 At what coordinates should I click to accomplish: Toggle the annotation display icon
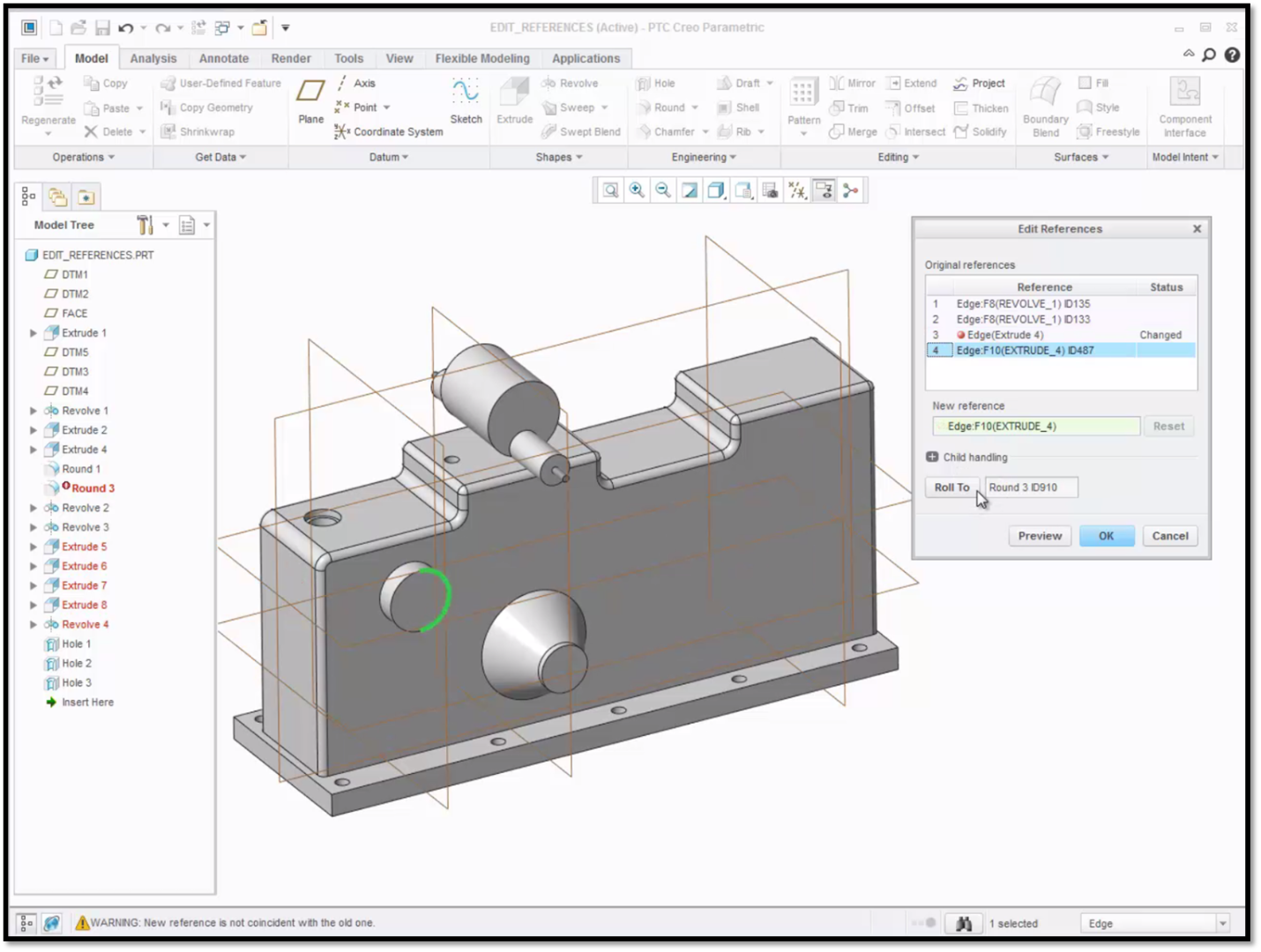pos(824,190)
